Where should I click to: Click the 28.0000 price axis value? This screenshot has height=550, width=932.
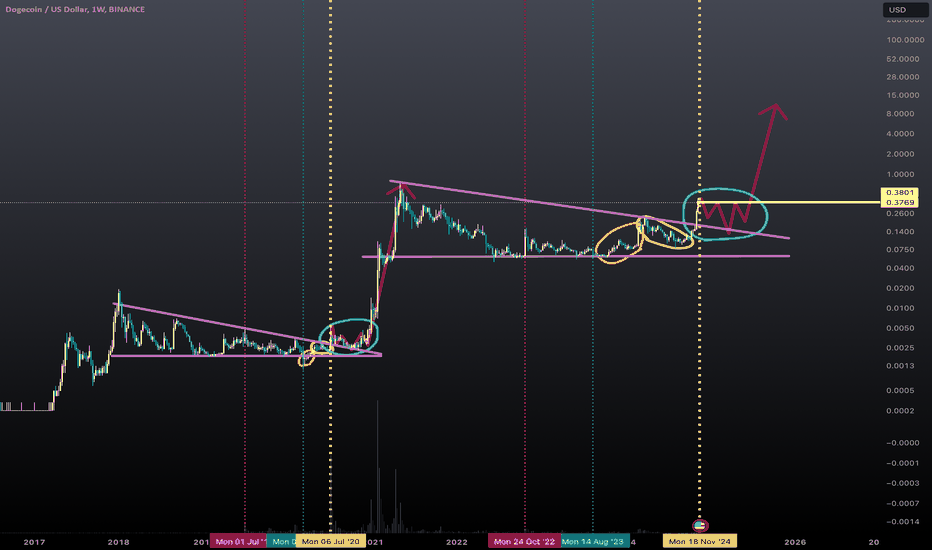[x=903, y=77]
